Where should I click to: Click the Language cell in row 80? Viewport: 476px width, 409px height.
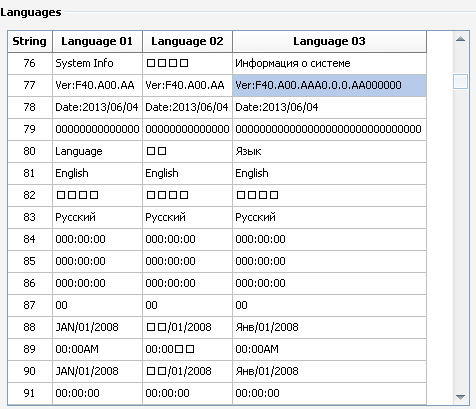click(97, 151)
